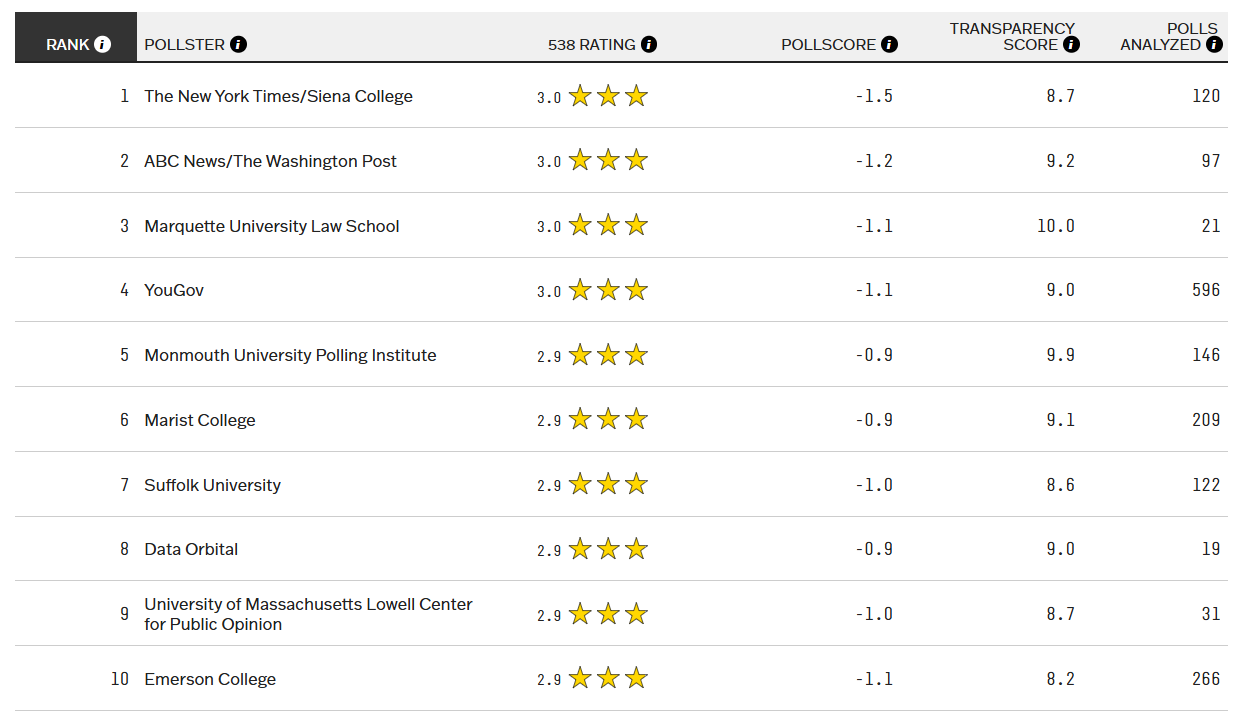The height and width of the screenshot is (711, 1257).
Task: Sort by the POLLSCORE column header
Action: (829, 44)
